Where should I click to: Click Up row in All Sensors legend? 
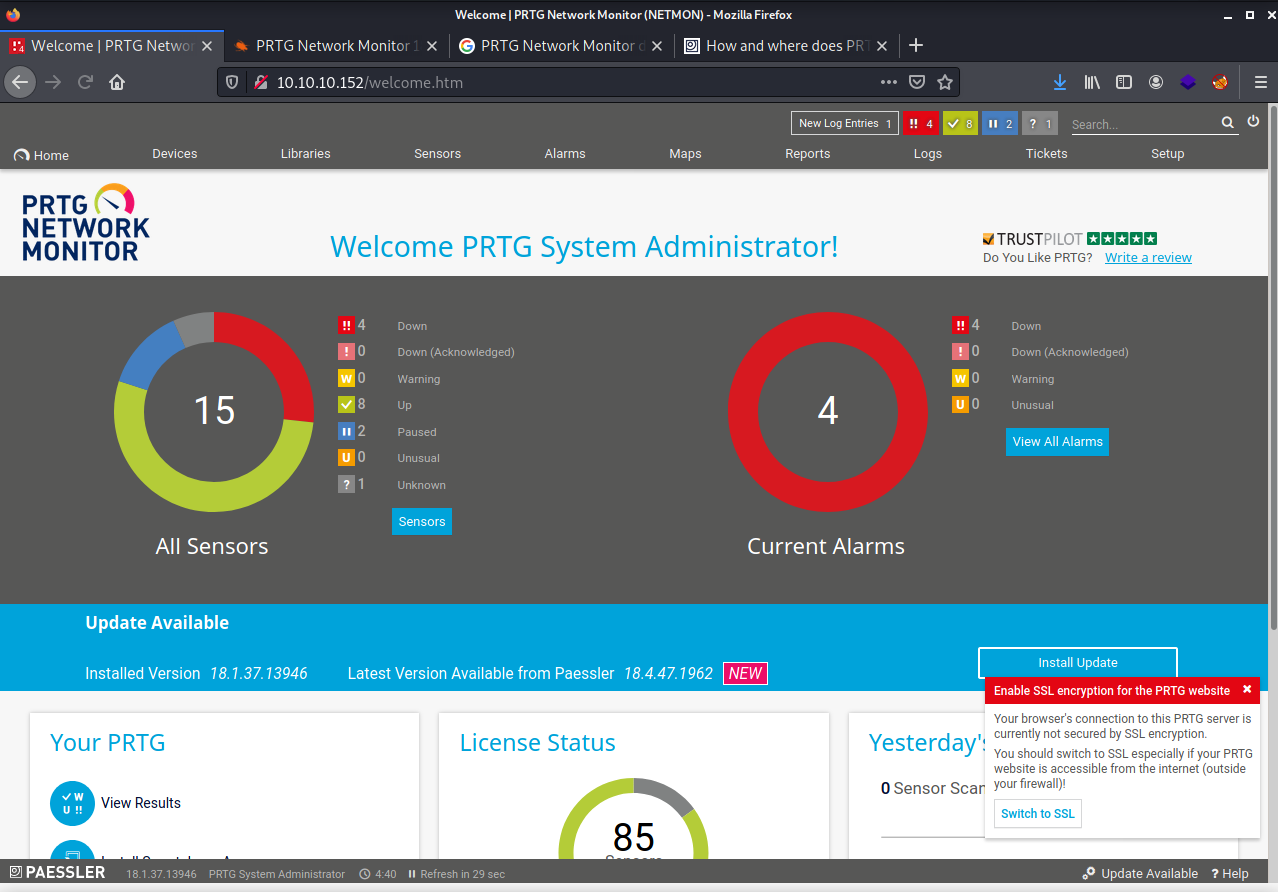click(375, 405)
